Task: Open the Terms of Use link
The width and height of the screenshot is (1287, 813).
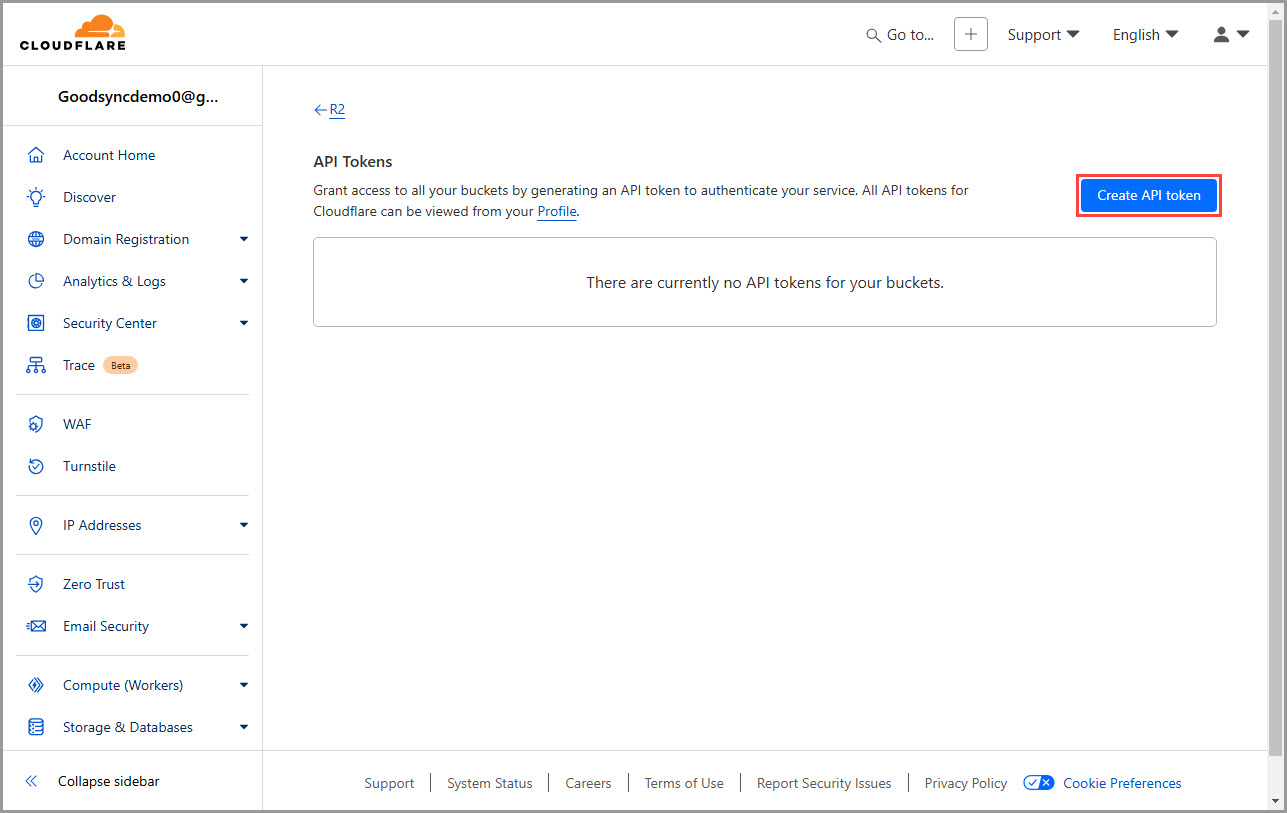Action: coord(684,783)
